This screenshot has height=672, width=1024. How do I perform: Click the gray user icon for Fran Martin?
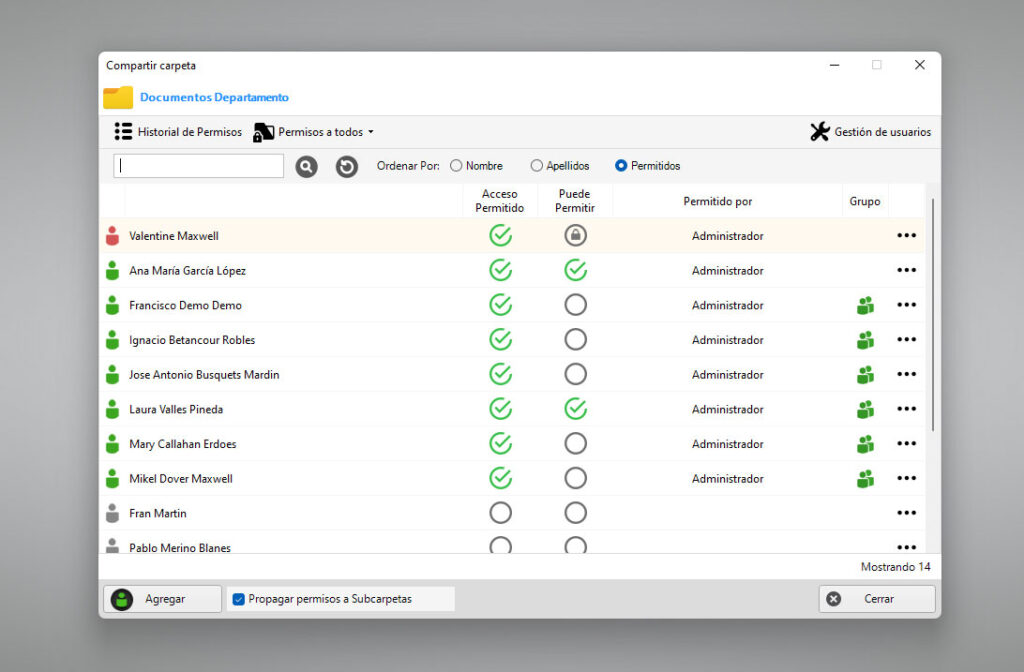click(112, 513)
